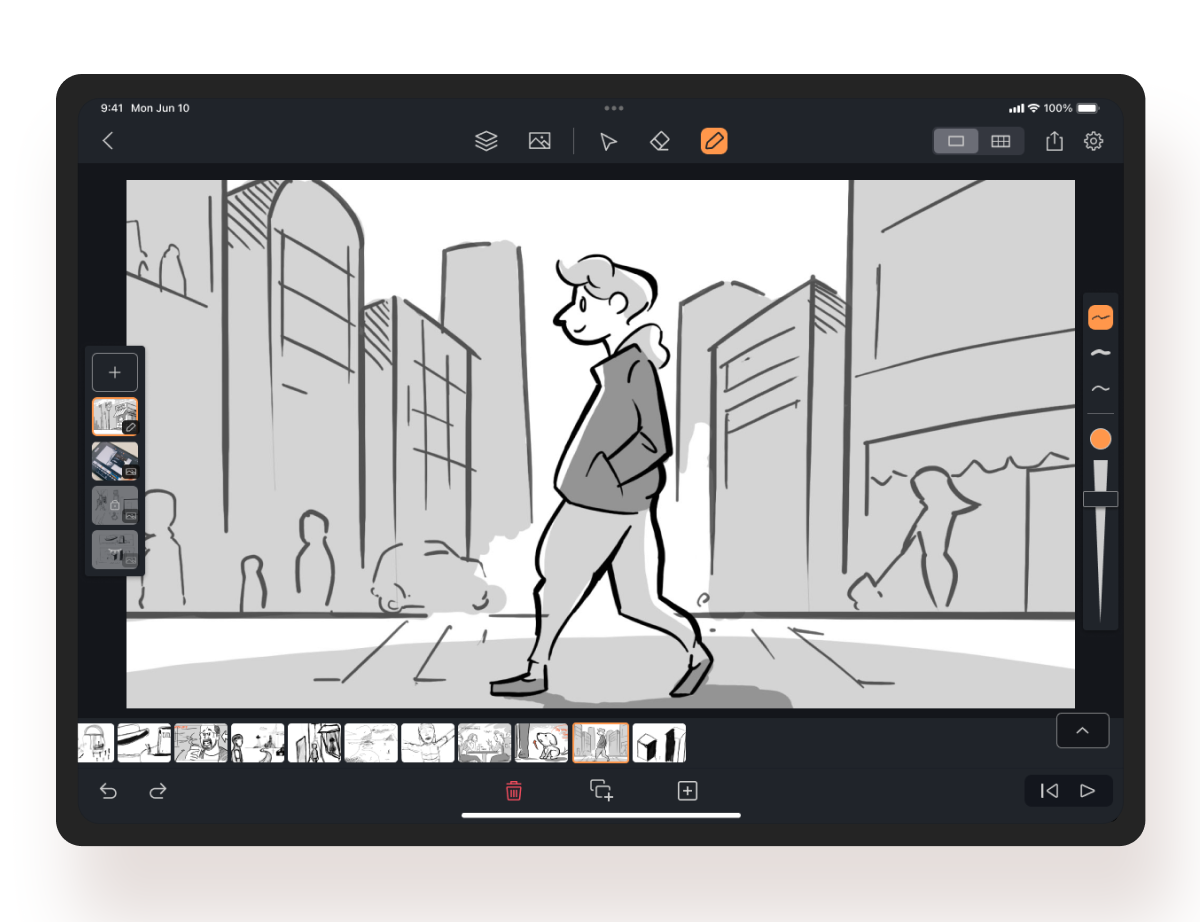Switch to single frame view

click(956, 141)
